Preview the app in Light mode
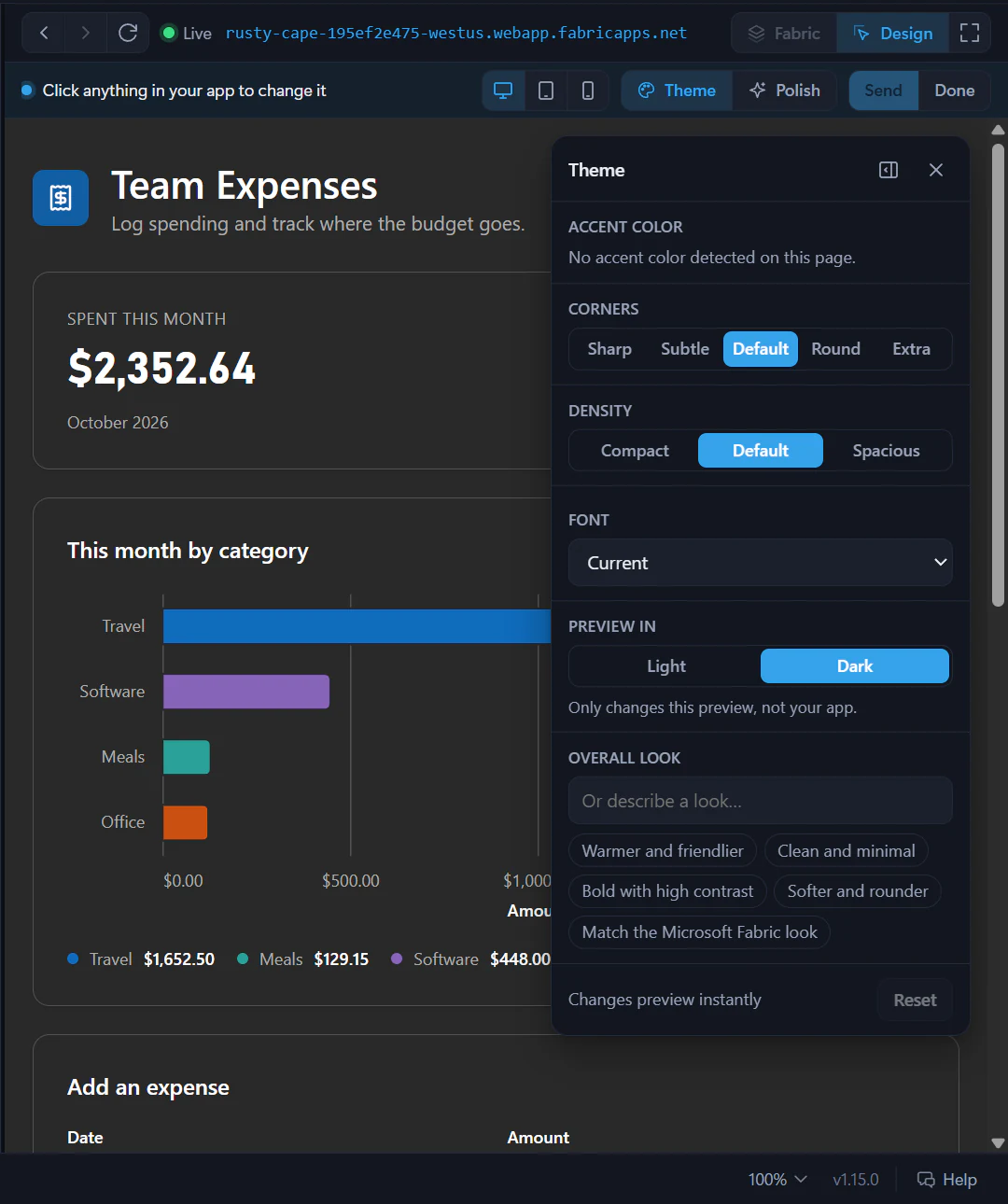Image resolution: width=1008 pixels, height=1204 pixels. 666,666
